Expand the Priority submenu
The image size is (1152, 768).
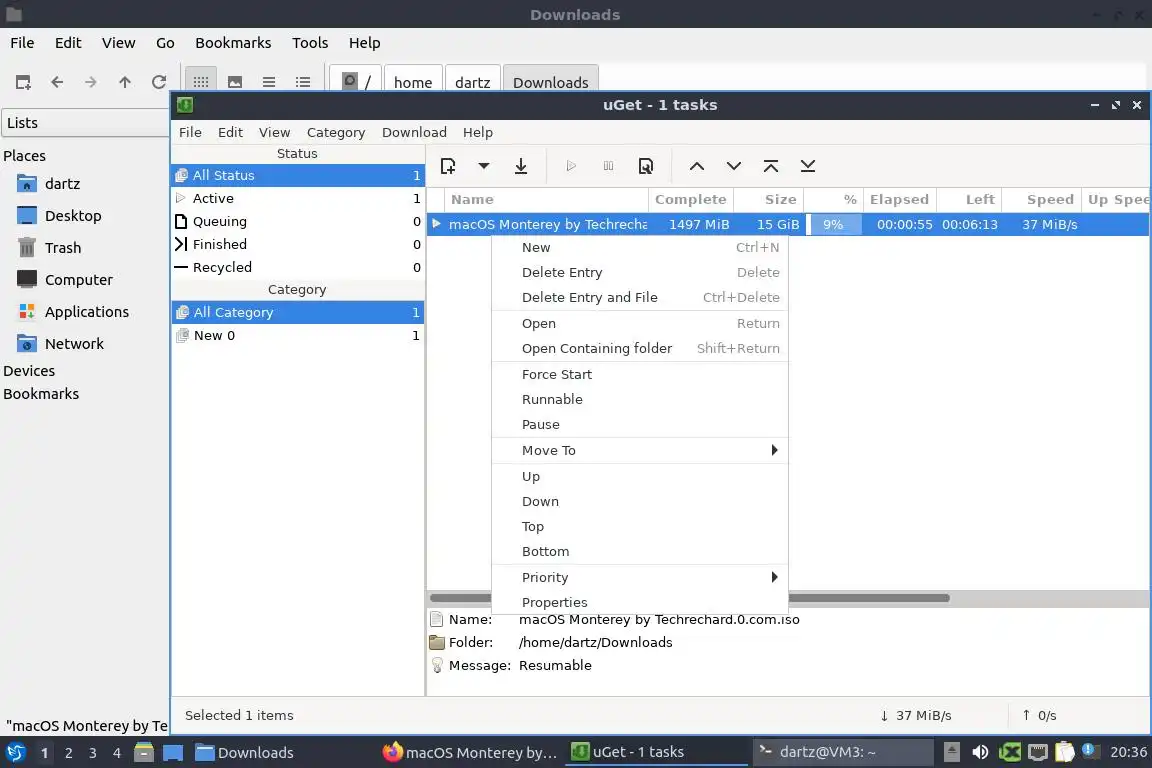[x=639, y=578]
